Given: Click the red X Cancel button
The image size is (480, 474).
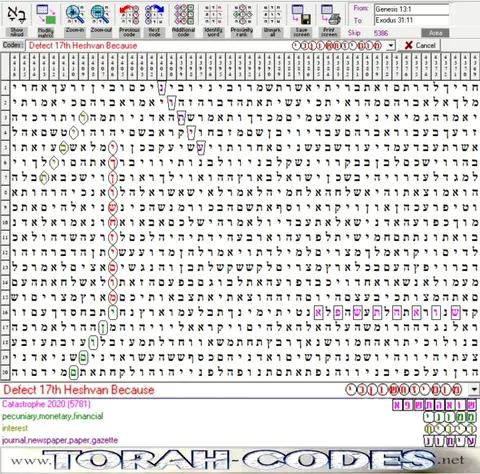Looking at the screenshot, I should point(420,45).
